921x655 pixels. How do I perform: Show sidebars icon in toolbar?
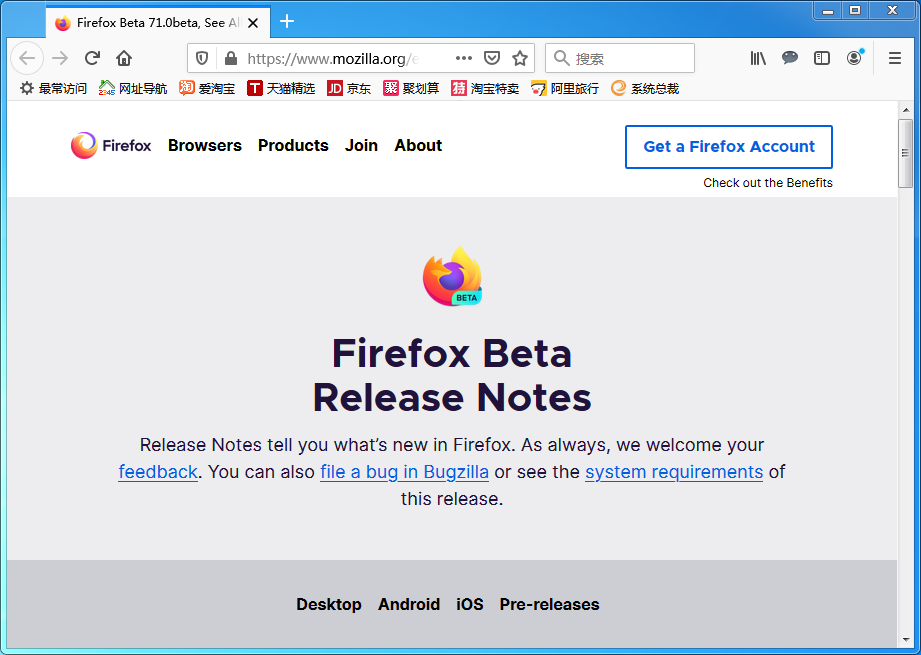click(x=822, y=58)
